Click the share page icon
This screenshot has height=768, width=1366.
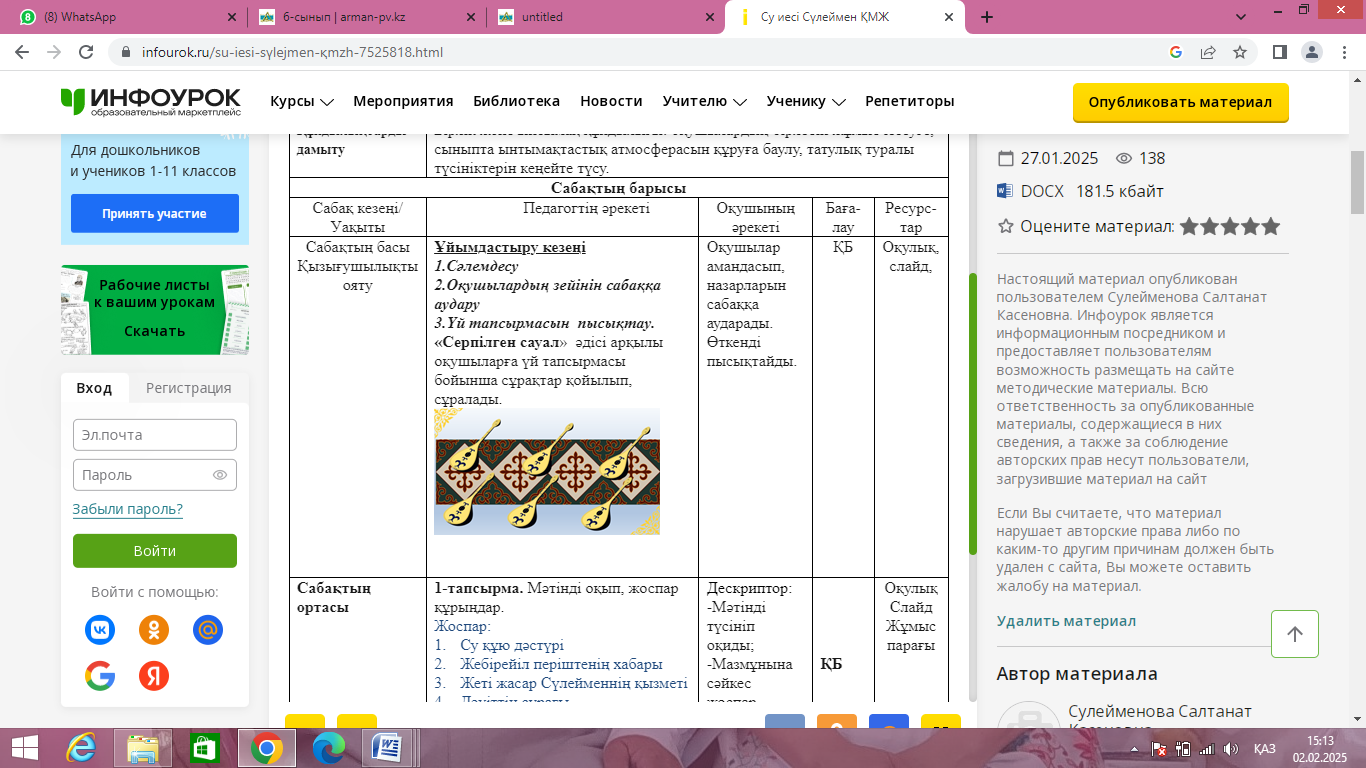click(x=1208, y=52)
